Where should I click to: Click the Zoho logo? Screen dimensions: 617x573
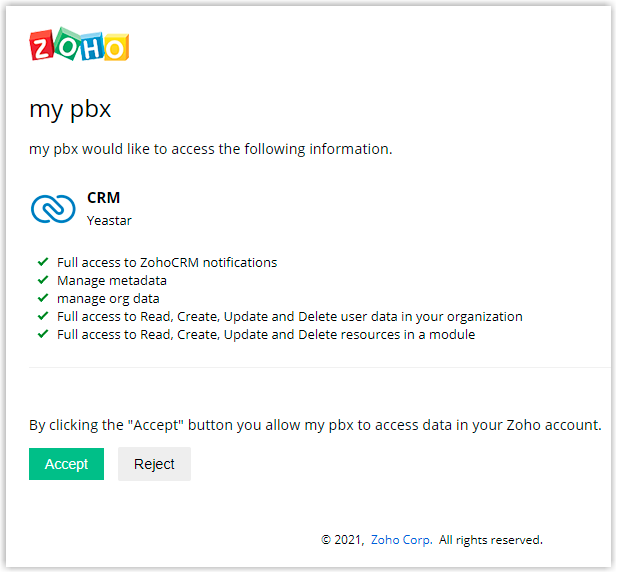[79, 45]
